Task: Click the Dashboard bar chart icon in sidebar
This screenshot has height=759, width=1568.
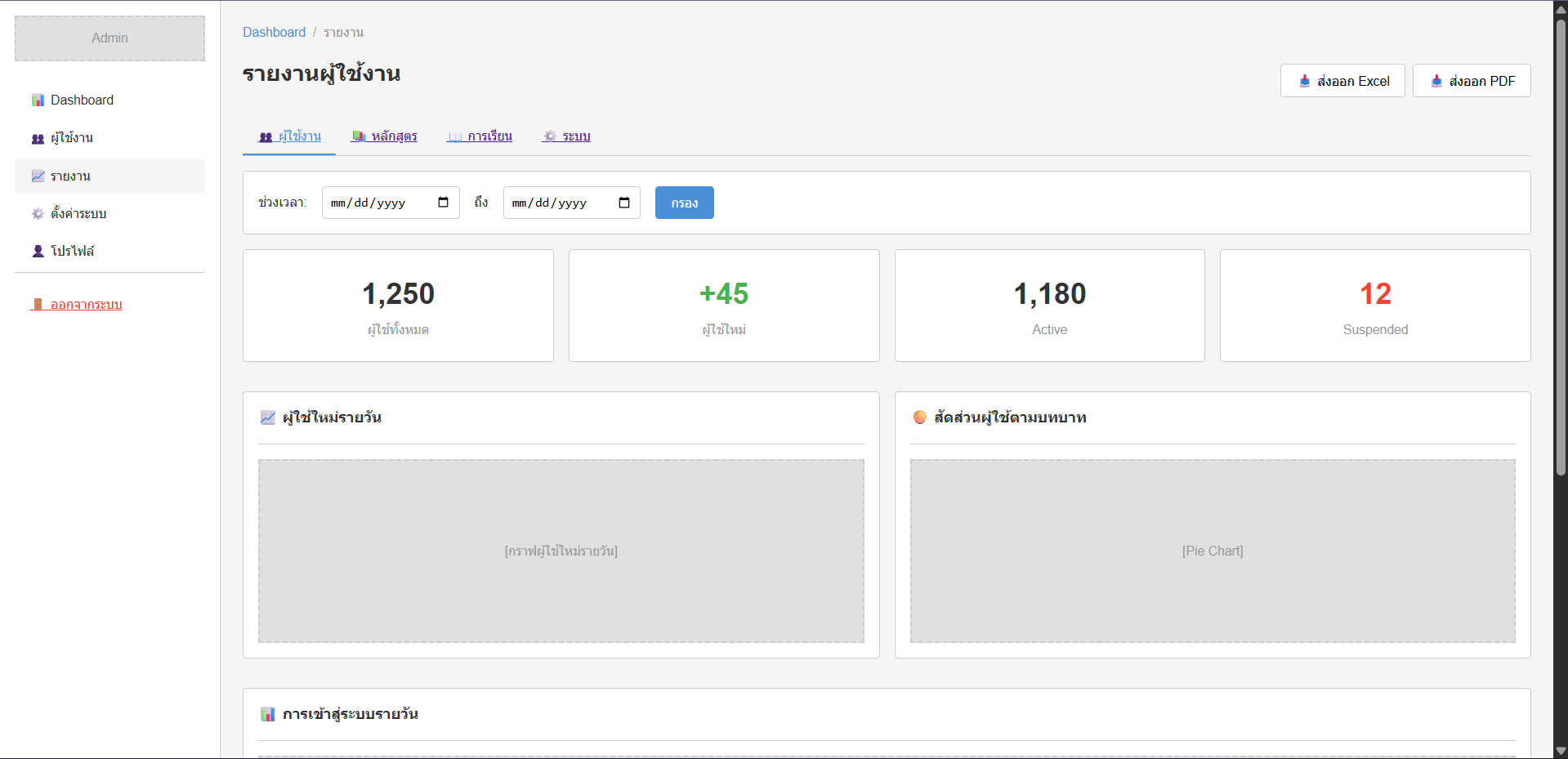Action: (x=38, y=100)
